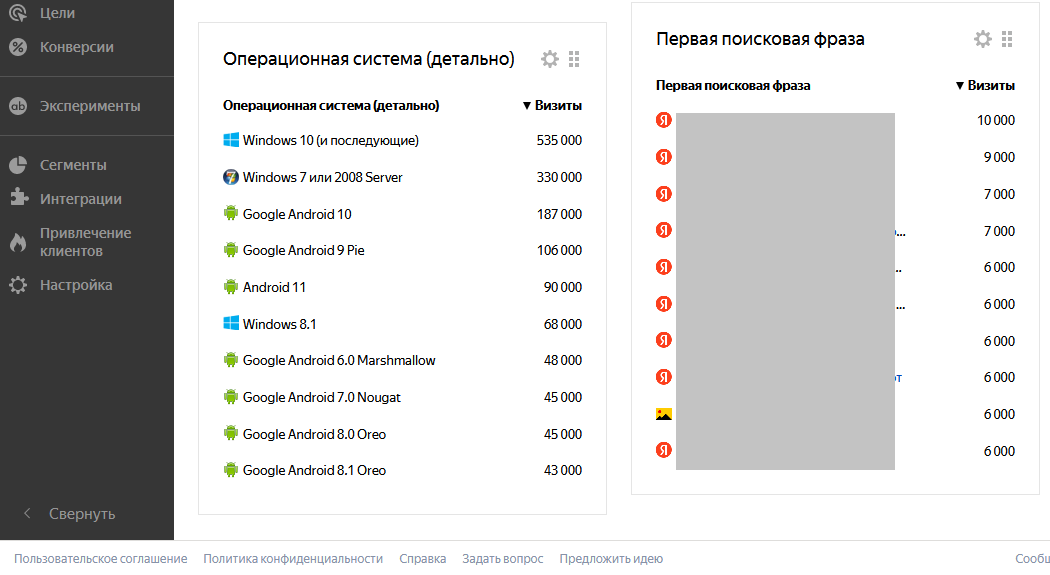Click Android icon next to Google Android 10

(x=231, y=214)
